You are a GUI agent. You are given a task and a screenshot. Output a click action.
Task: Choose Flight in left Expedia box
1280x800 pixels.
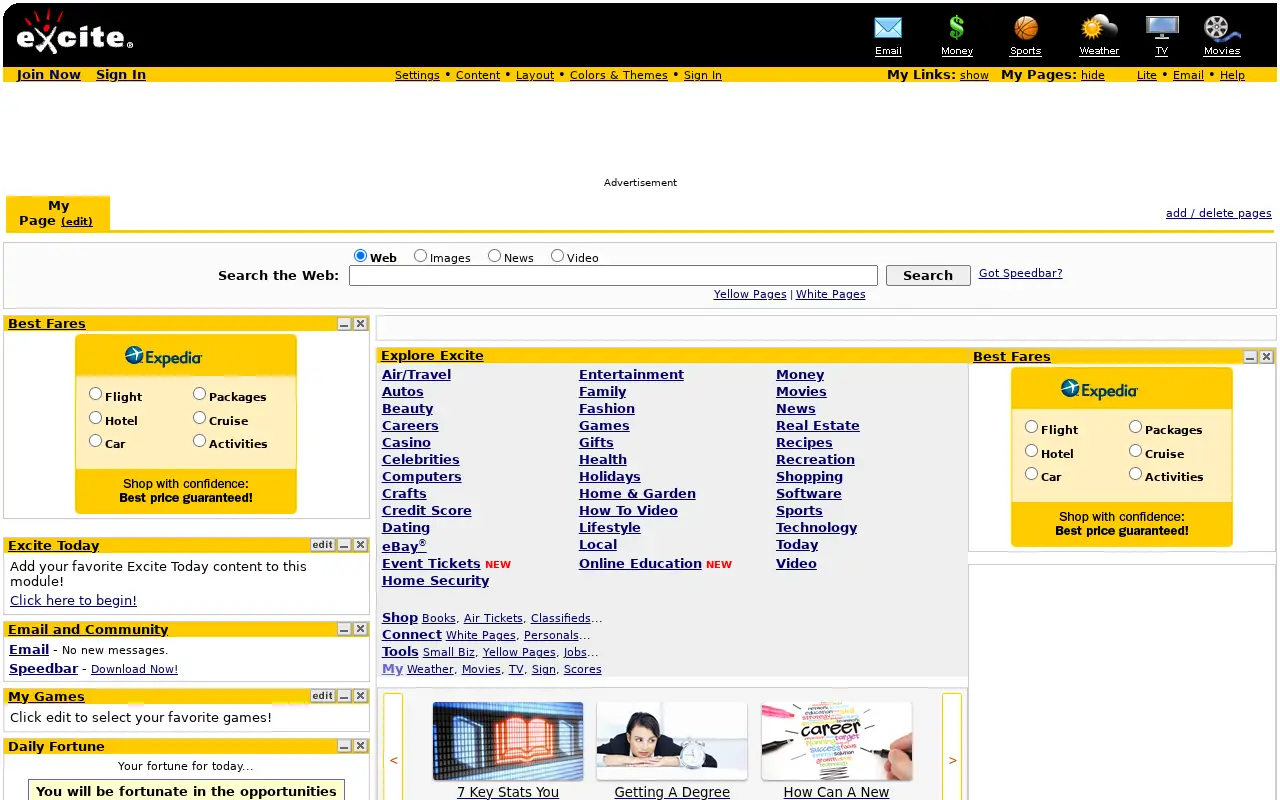[96, 394]
